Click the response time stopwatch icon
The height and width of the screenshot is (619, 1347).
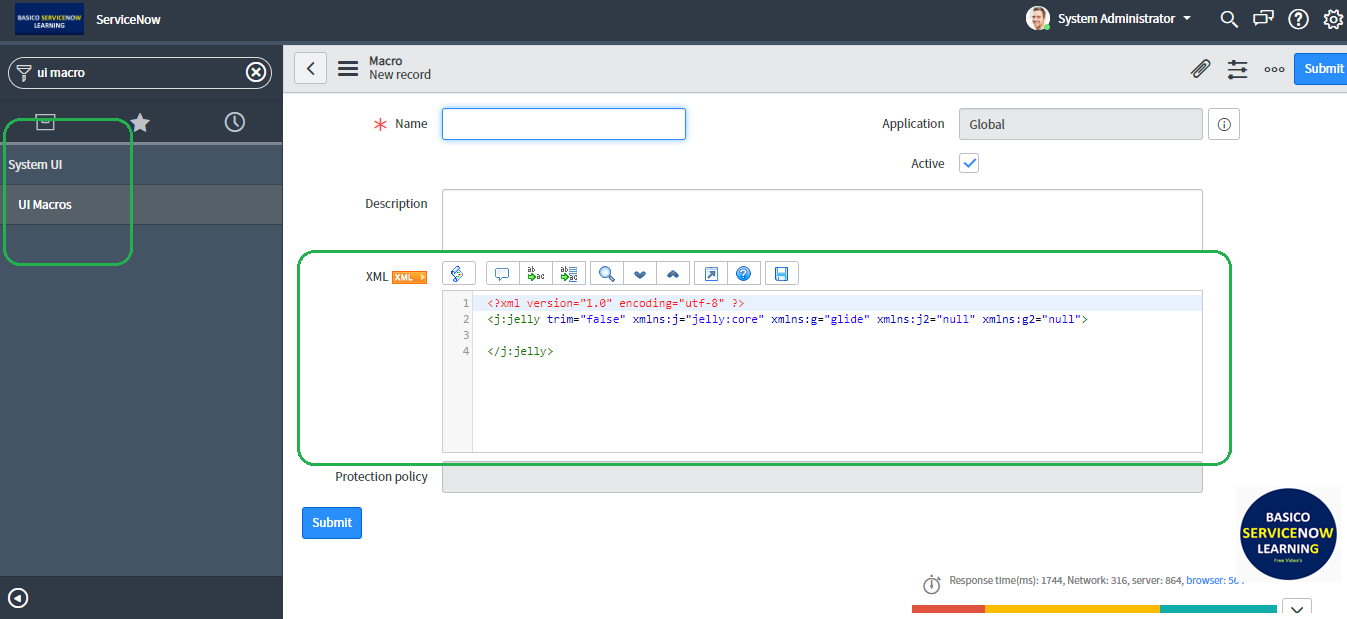[931, 584]
